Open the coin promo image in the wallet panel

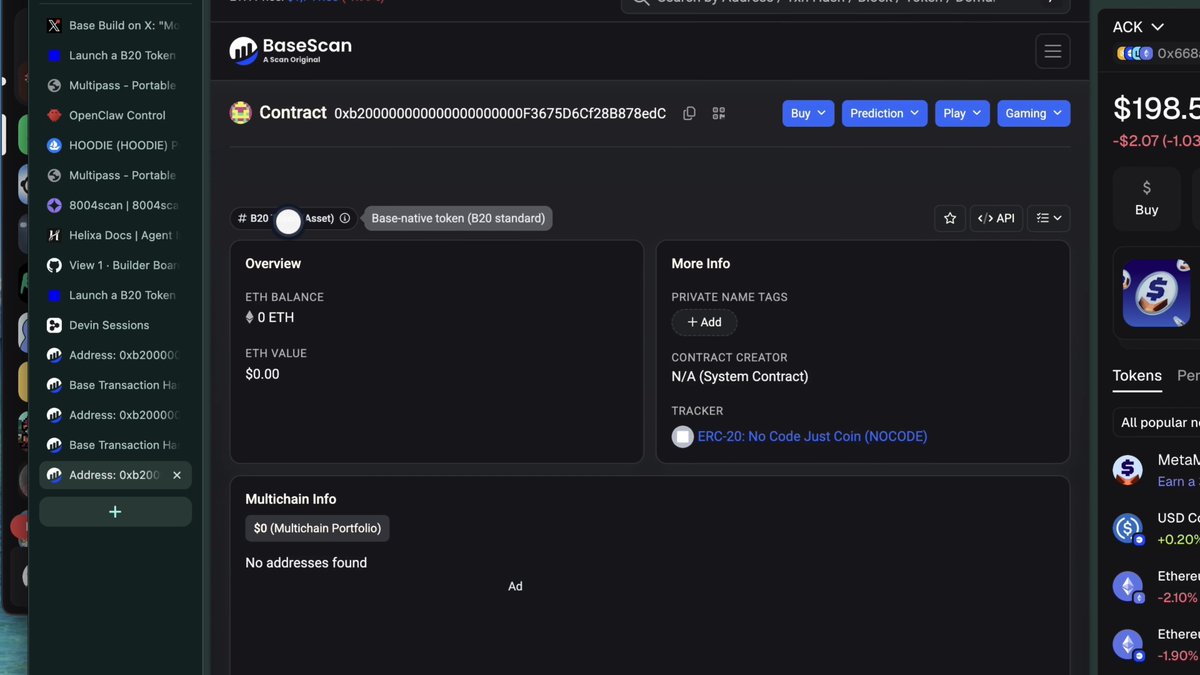1156,292
